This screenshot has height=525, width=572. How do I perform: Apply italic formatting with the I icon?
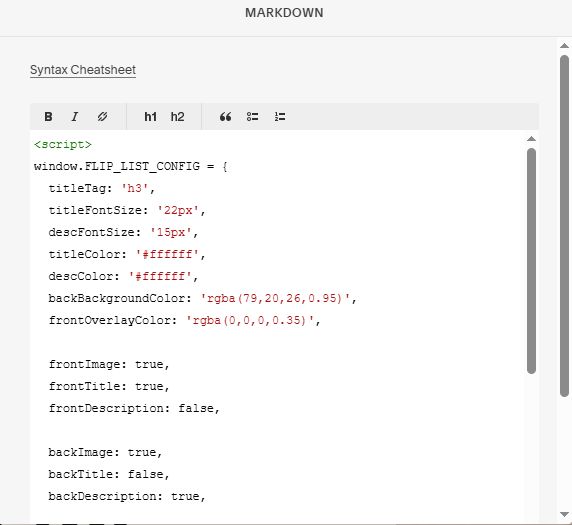coord(75,117)
